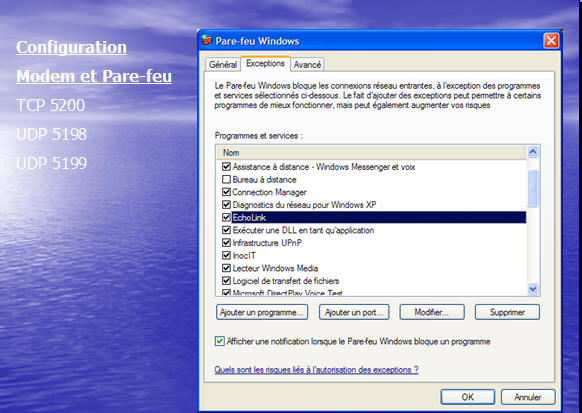This screenshot has height=413, width=582.
Task: Click the TCP 5200 text
Action: [50, 105]
